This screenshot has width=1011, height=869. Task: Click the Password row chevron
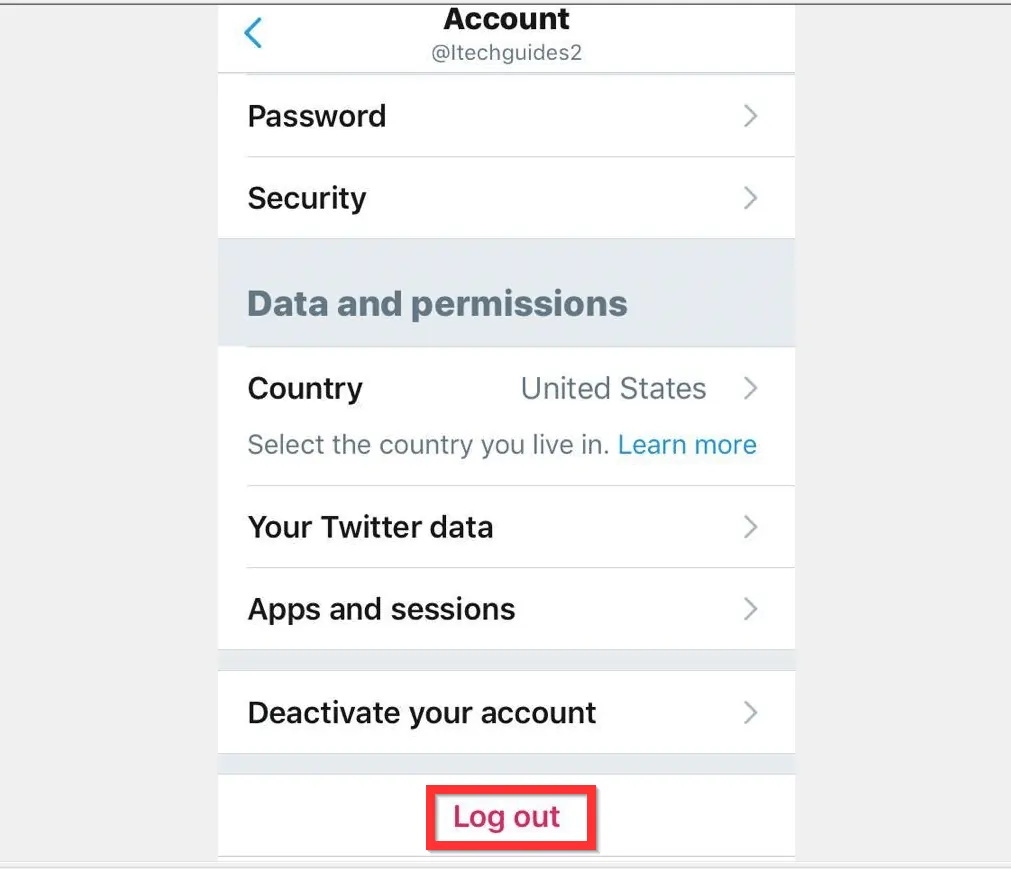tap(751, 116)
